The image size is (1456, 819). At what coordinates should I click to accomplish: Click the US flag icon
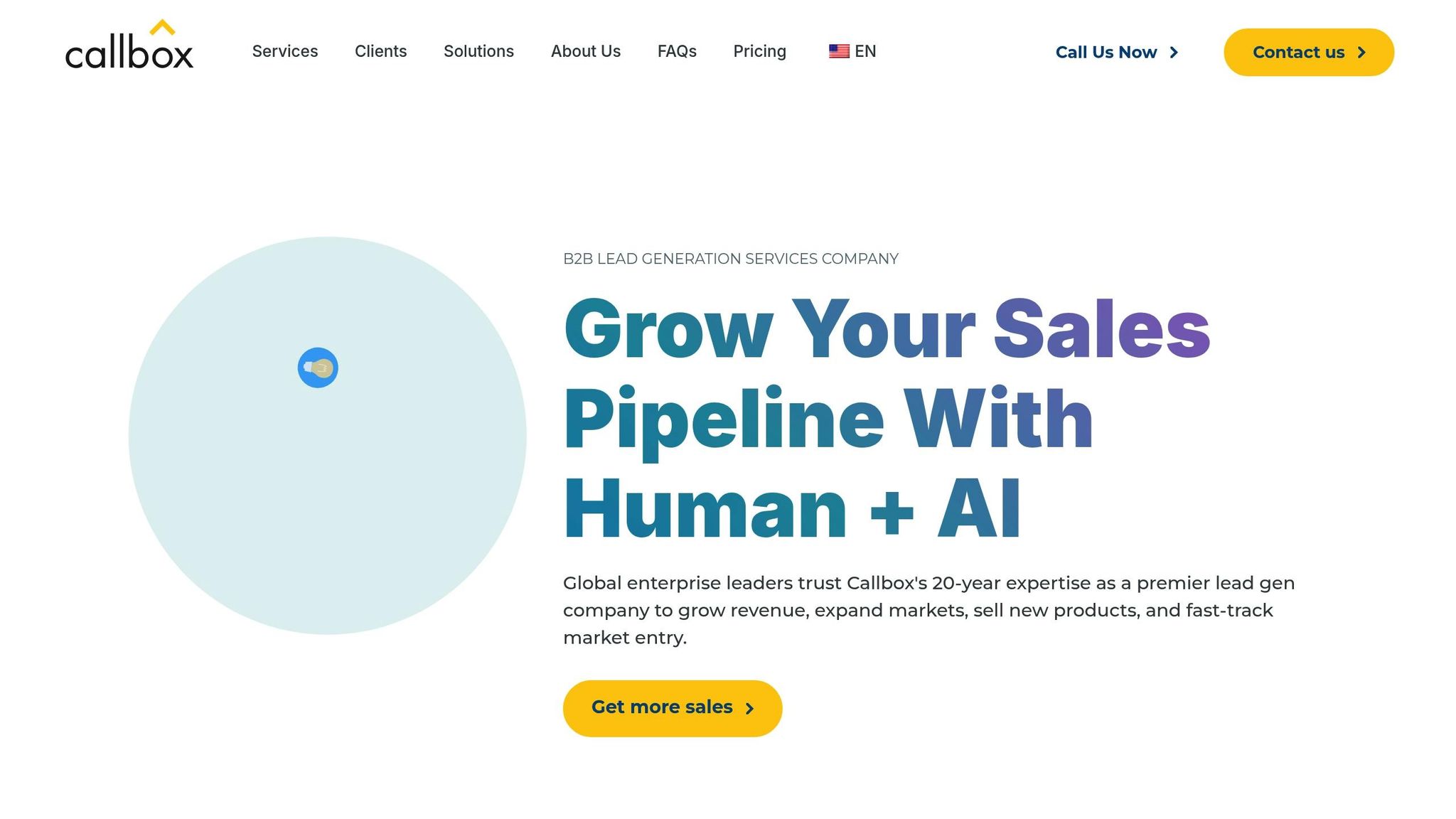click(x=839, y=51)
